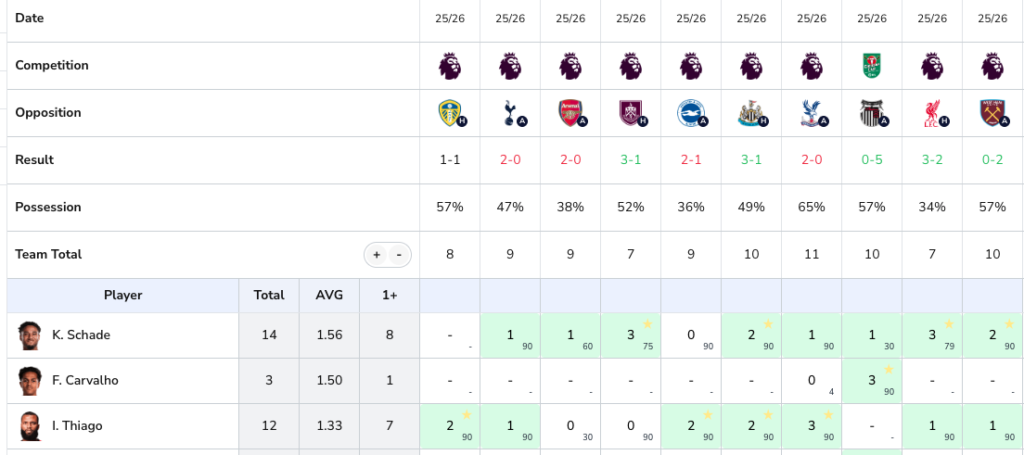Sort by the Total column header
Screen dimensions: 1024x455
(269, 295)
